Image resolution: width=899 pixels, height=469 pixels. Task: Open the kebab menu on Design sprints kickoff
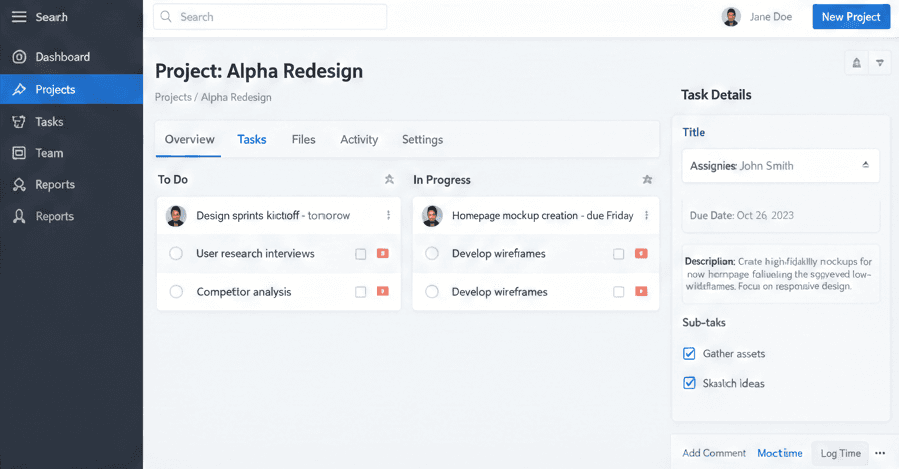[x=388, y=215]
